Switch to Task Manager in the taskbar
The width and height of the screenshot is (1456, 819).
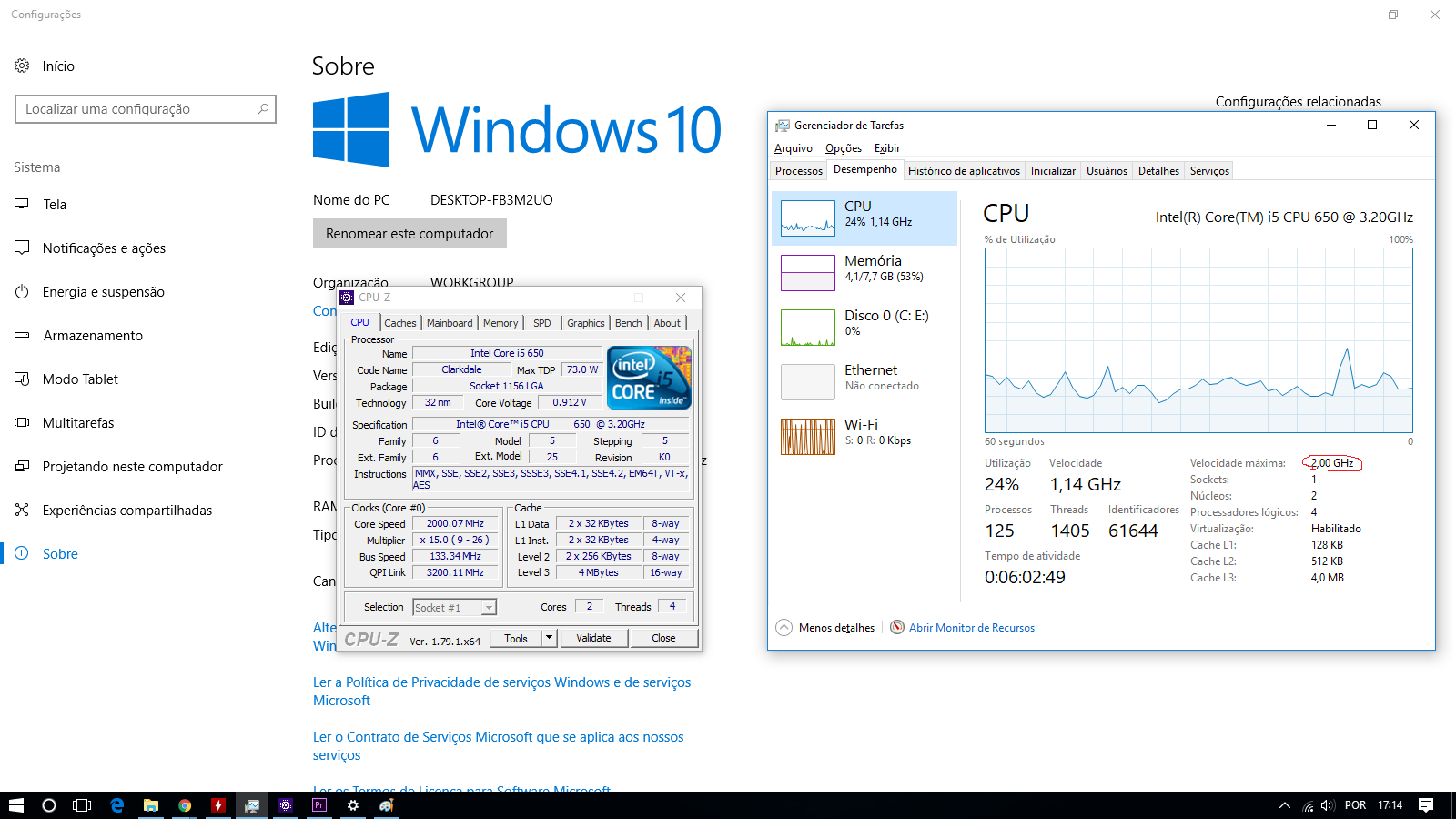pyautogui.click(x=252, y=805)
